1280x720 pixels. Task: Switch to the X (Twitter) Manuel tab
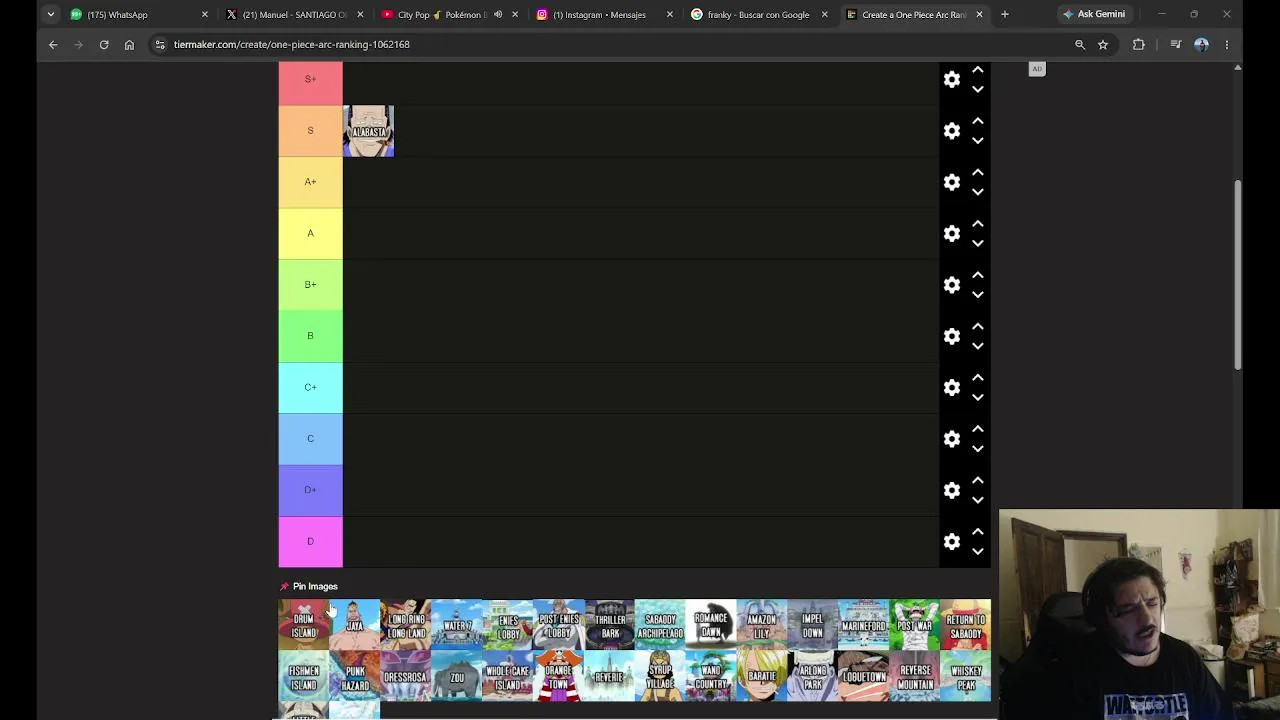click(x=295, y=14)
